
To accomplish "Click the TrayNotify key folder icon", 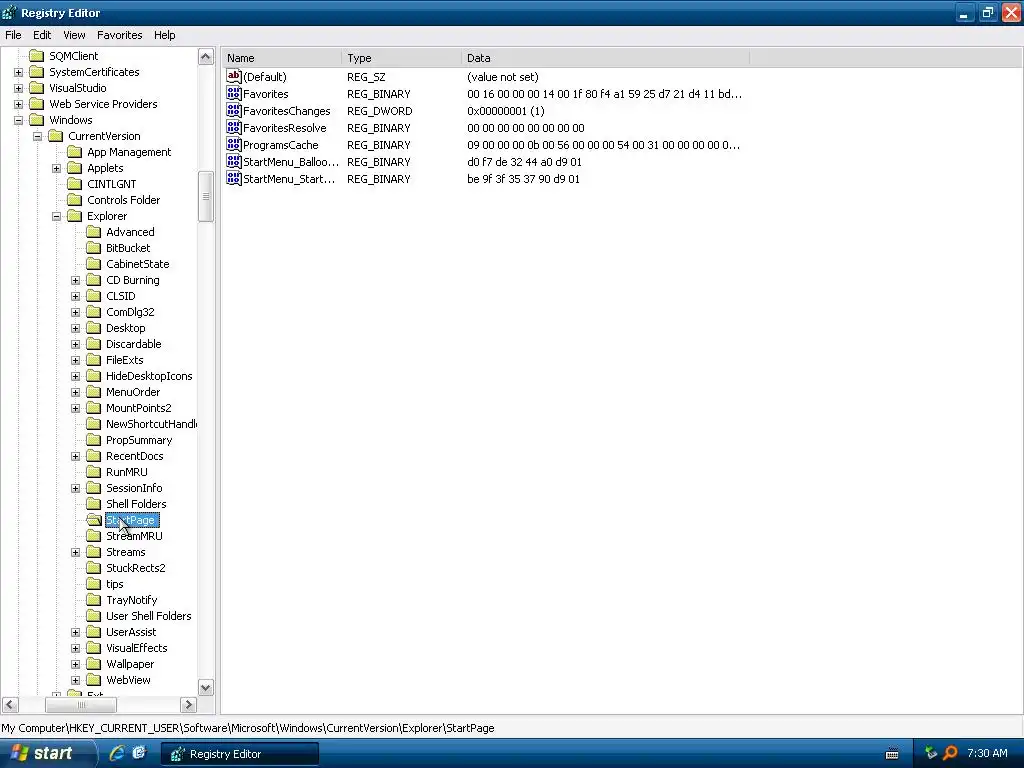I will 94,600.
